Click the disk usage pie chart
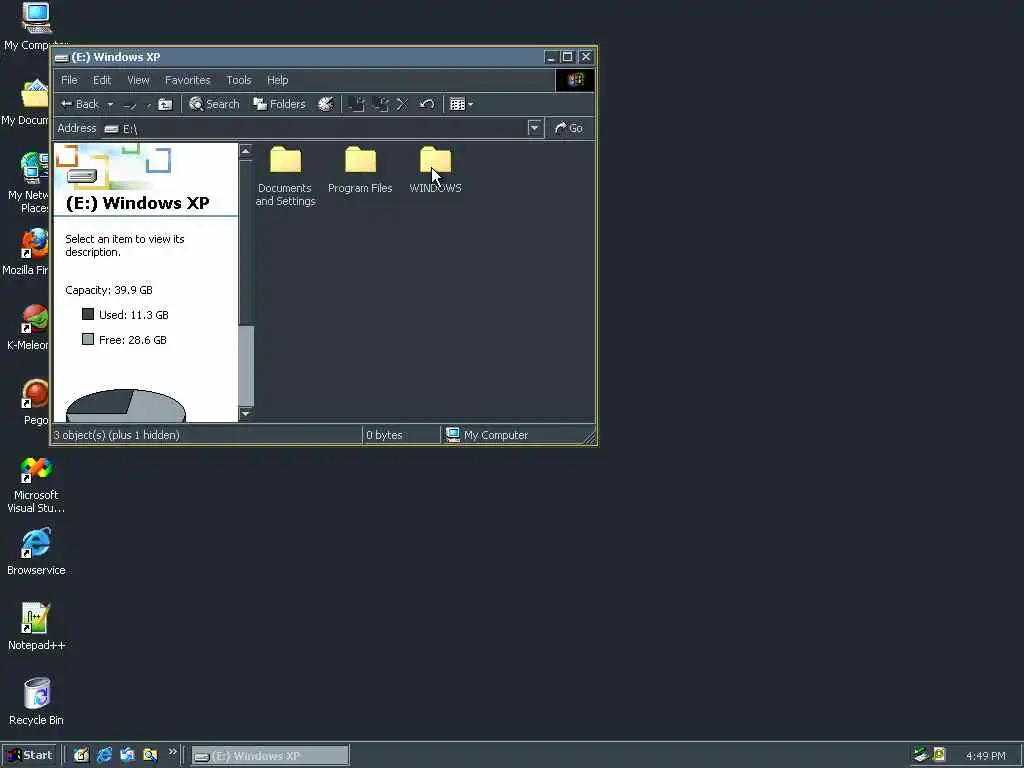1024x768 pixels. coord(126,406)
